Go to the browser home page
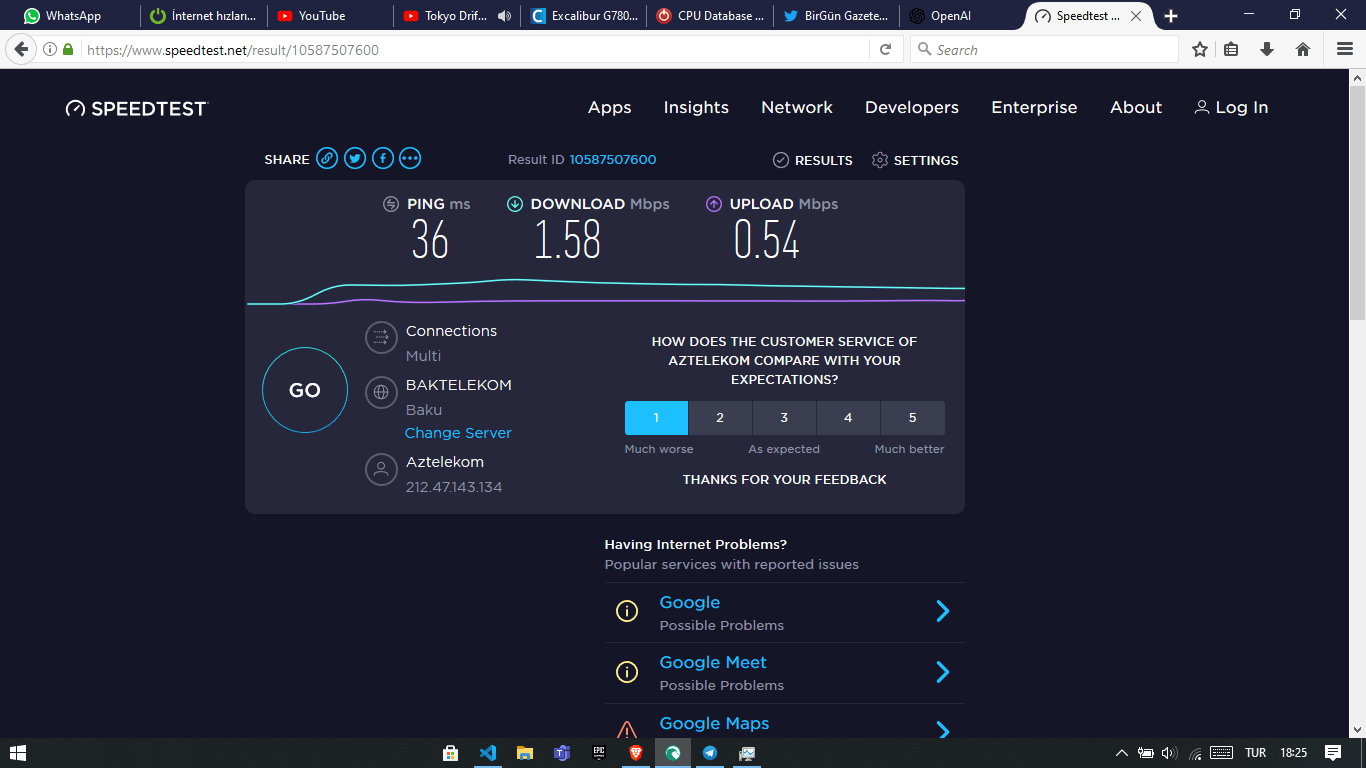1366x768 pixels. tap(1303, 49)
